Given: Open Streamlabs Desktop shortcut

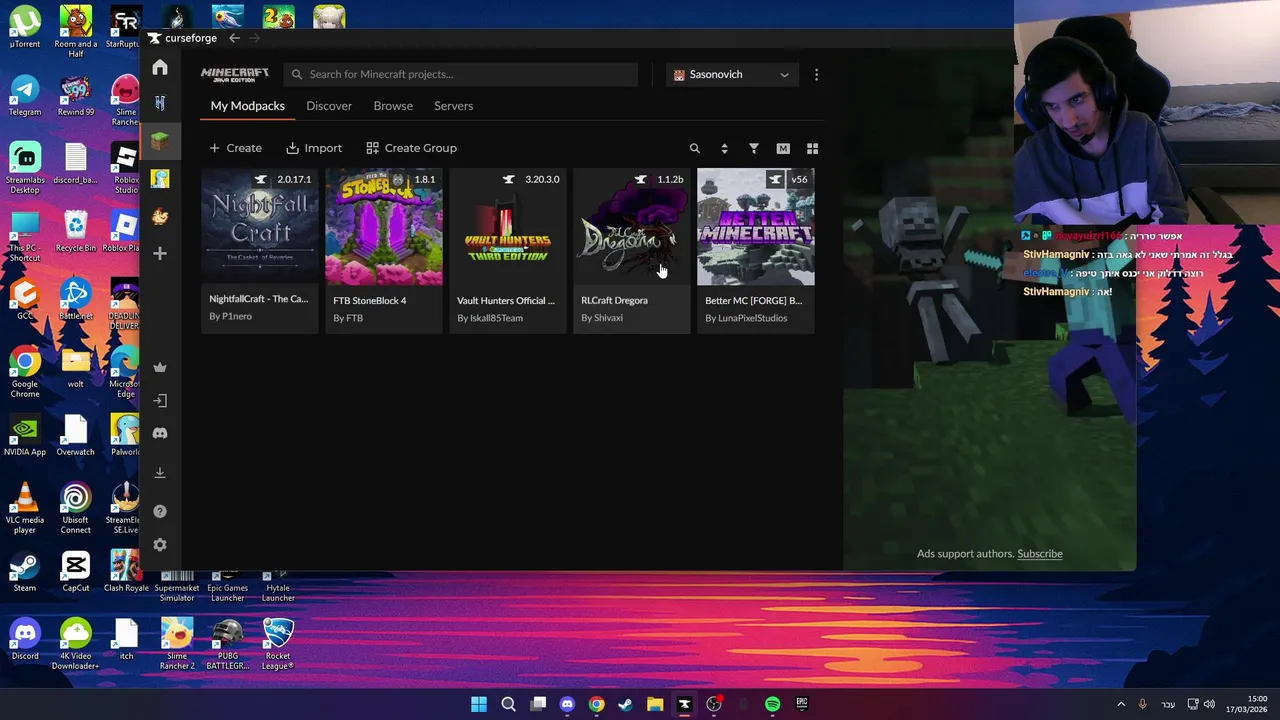Looking at the screenshot, I should (25, 168).
